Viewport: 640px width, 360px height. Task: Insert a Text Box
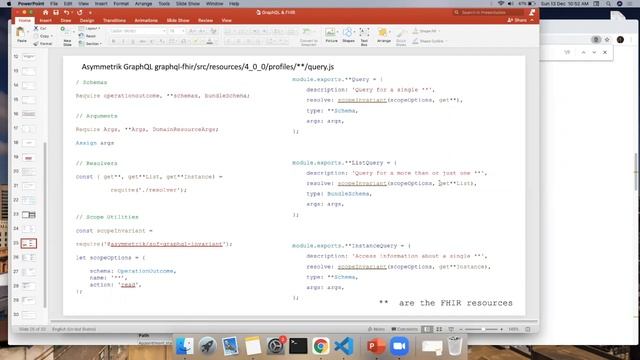click(364, 36)
